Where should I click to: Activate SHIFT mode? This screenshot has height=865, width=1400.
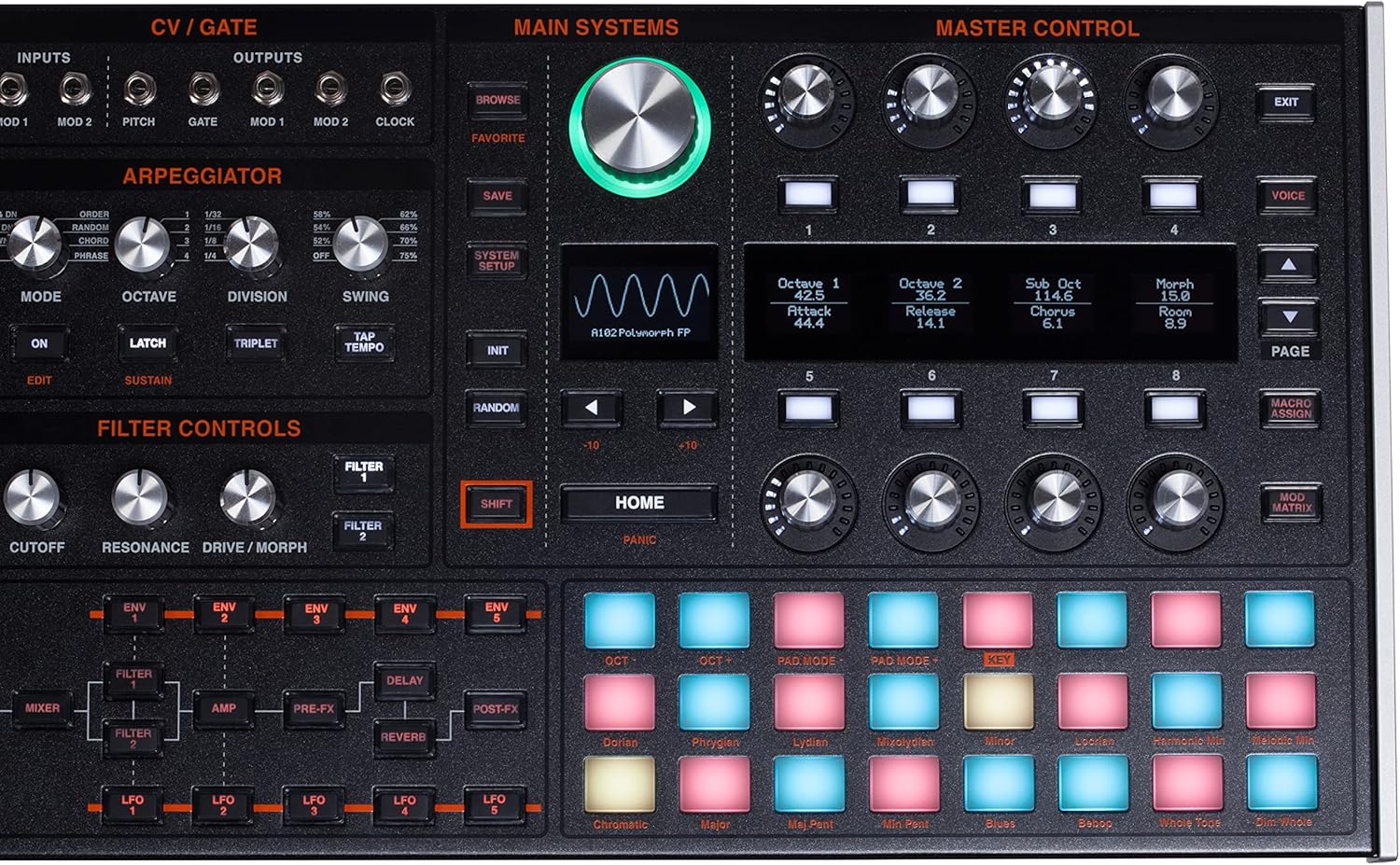coord(496,504)
